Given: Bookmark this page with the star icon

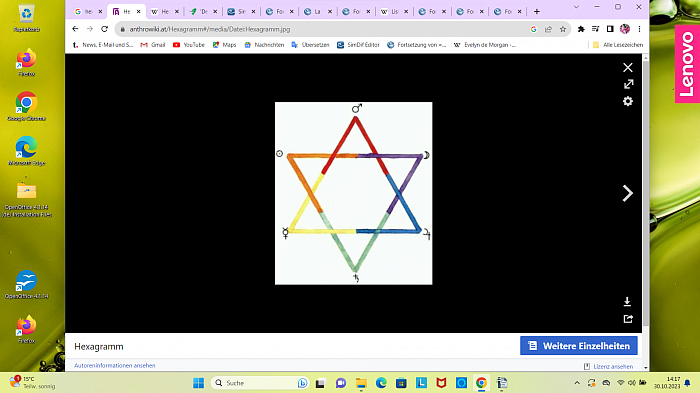Looking at the screenshot, I should pyautogui.click(x=563, y=29).
